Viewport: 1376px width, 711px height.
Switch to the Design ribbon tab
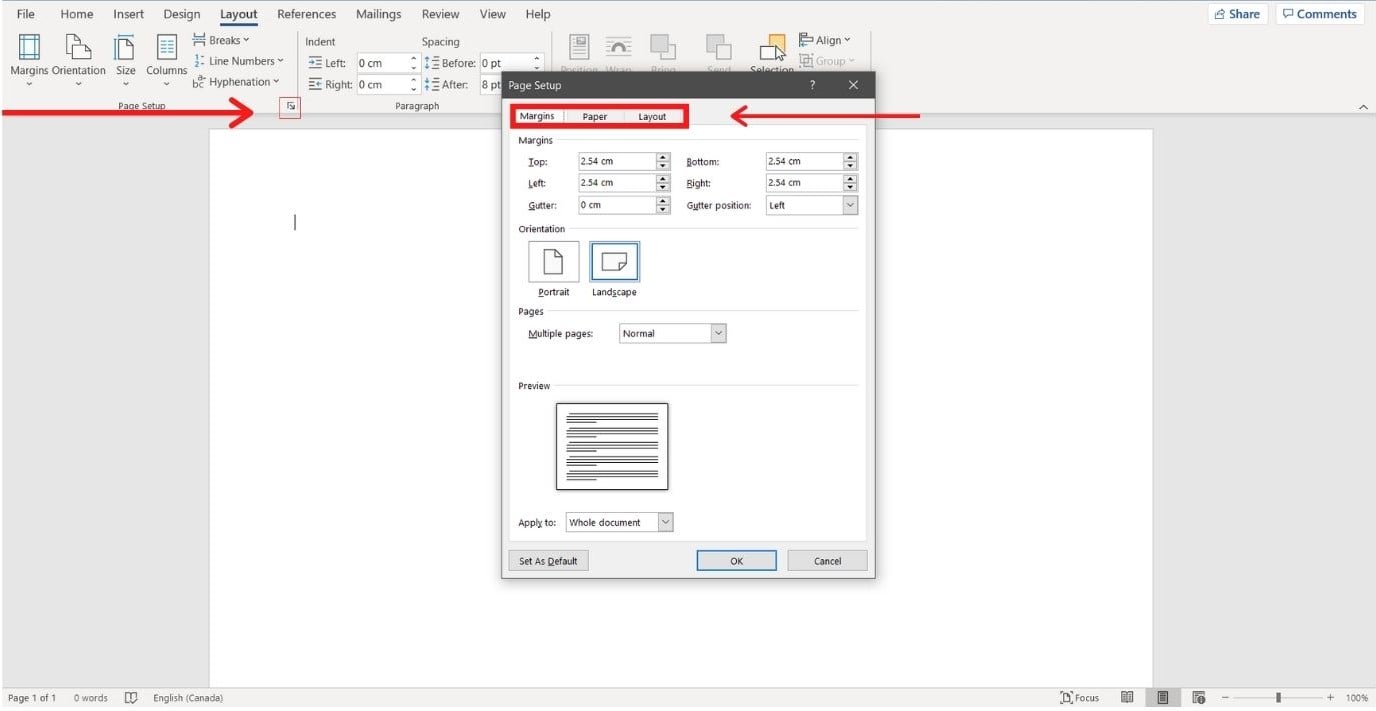(x=181, y=14)
